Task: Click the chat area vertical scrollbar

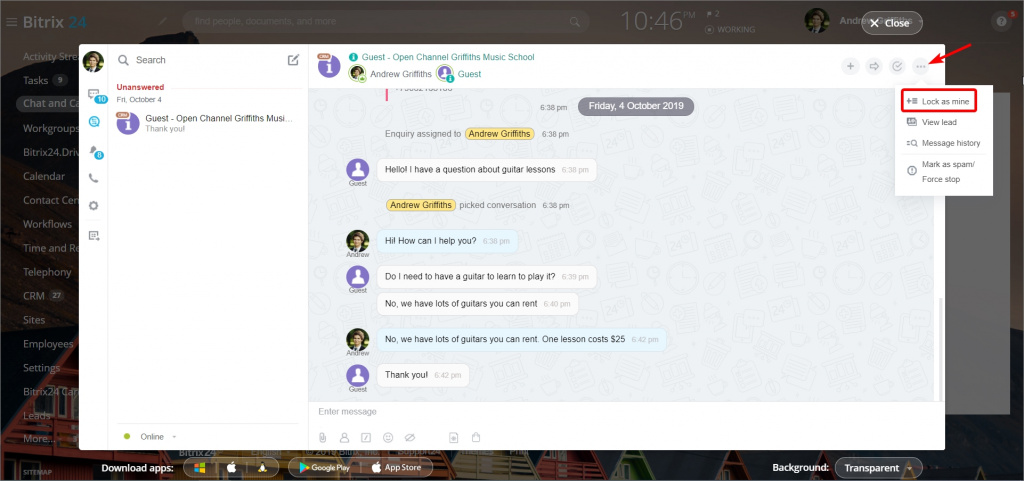Action: coord(940,349)
